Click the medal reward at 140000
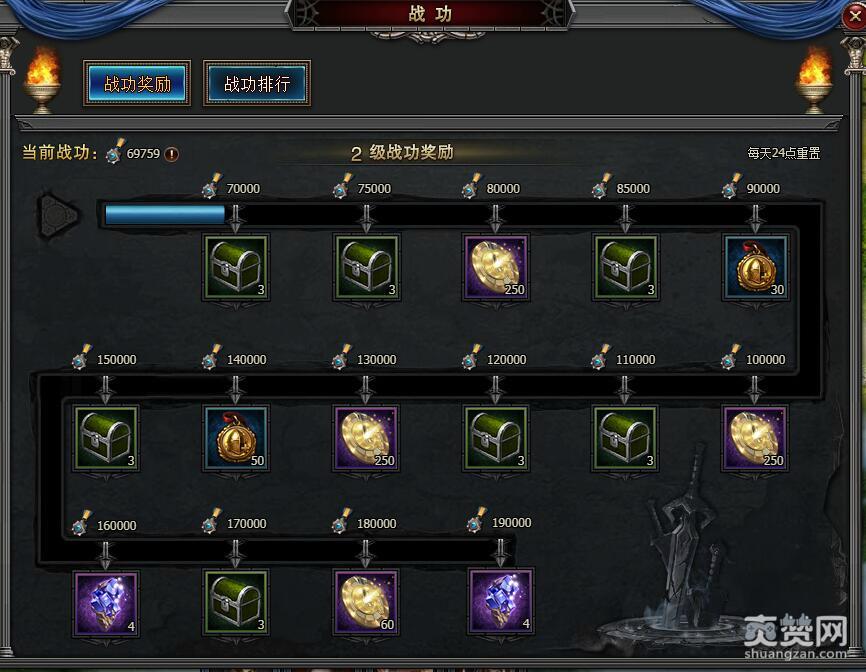 click(x=236, y=438)
